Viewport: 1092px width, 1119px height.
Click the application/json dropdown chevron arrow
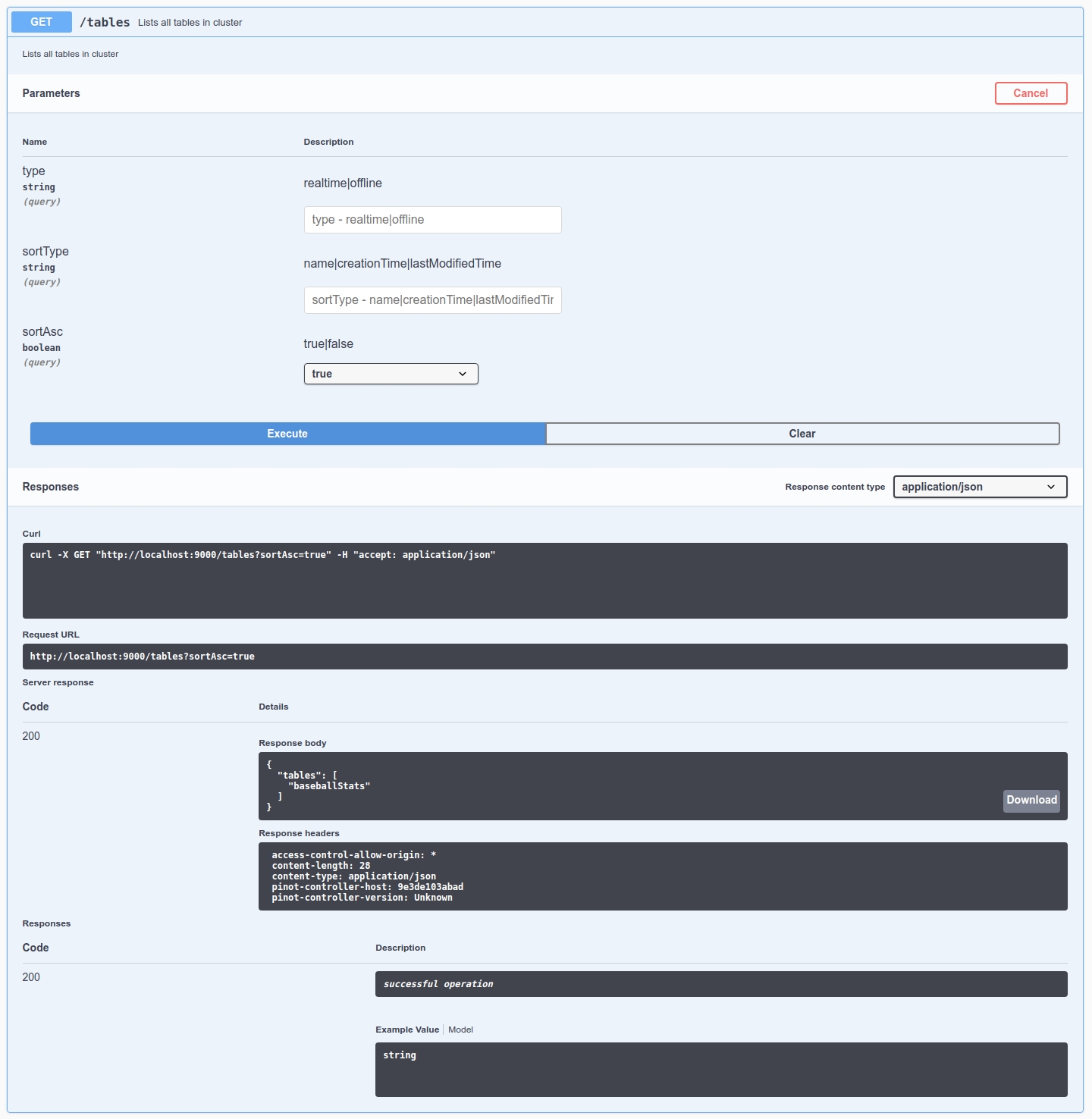pos(1051,487)
